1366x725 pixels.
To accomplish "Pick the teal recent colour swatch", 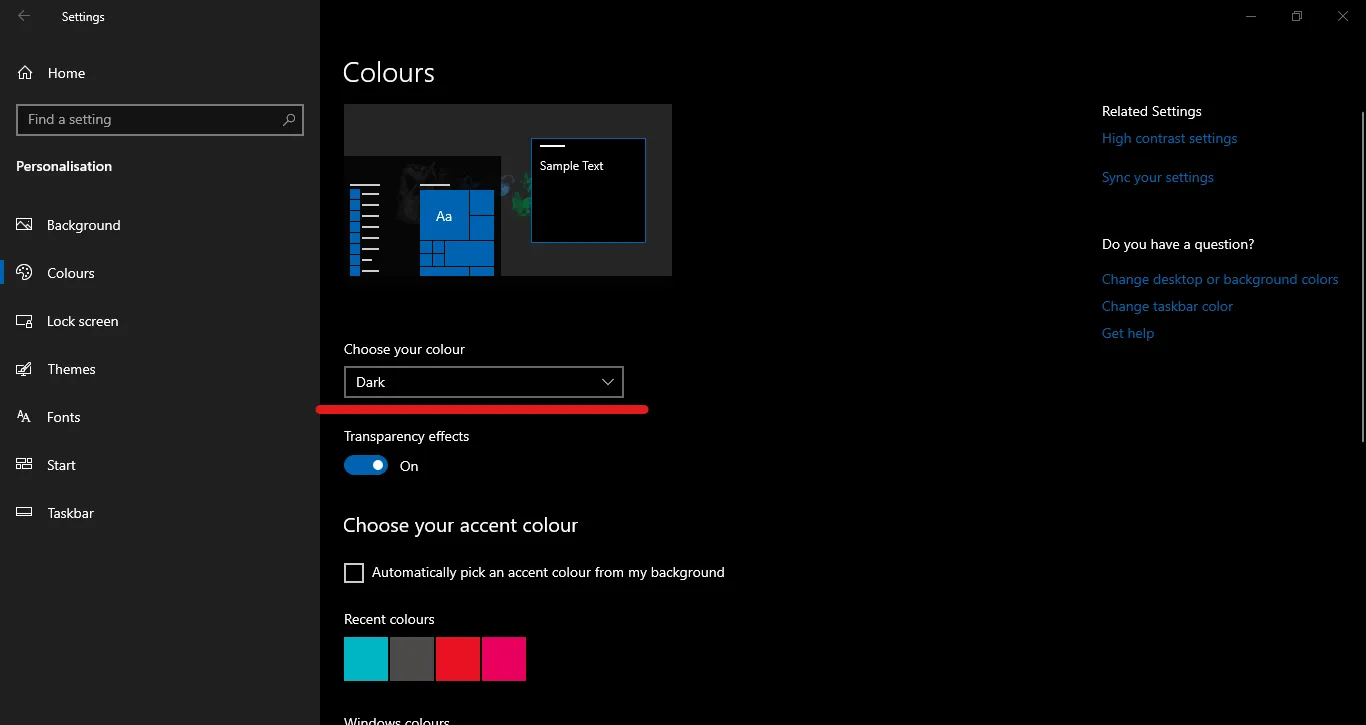I will point(366,659).
